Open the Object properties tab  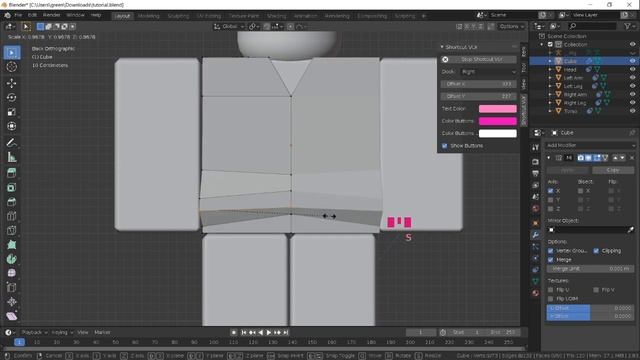[535, 223]
